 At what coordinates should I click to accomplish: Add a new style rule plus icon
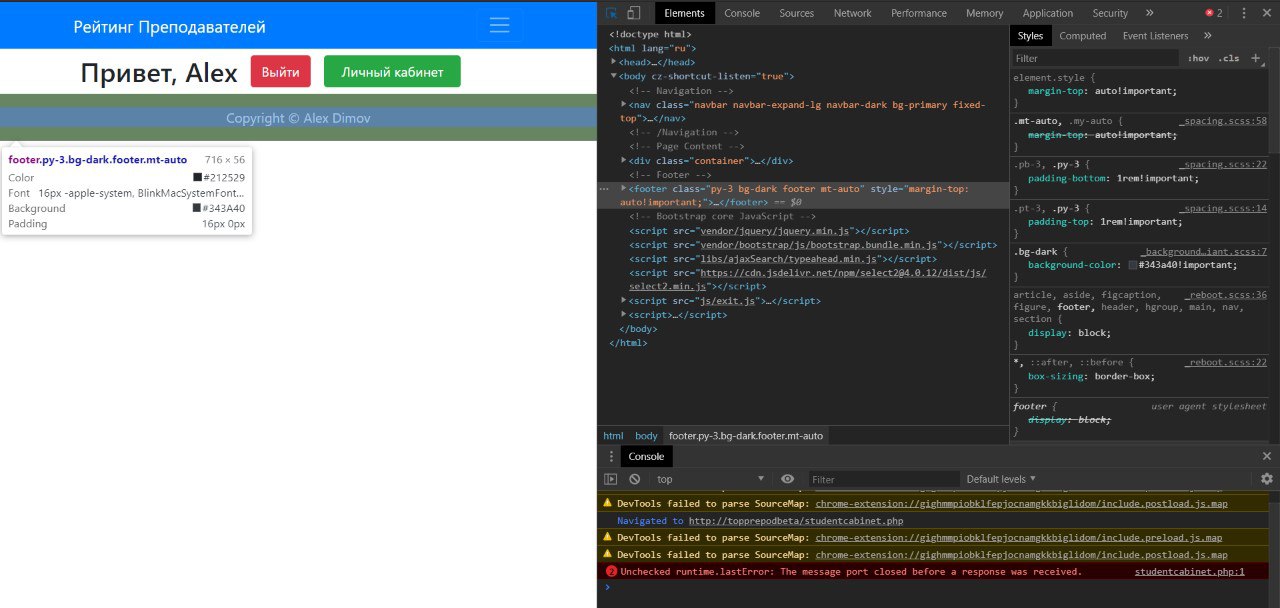1256,58
